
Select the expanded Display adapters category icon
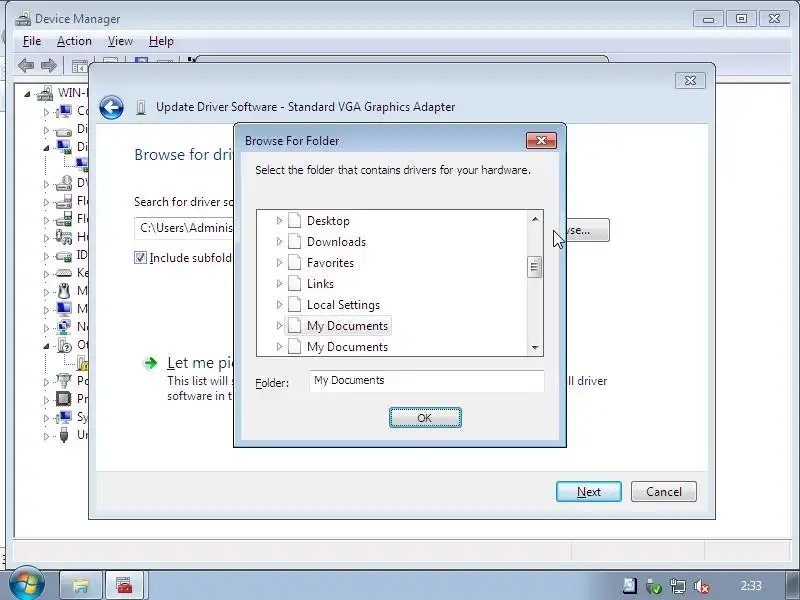click(x=64, y=147)
